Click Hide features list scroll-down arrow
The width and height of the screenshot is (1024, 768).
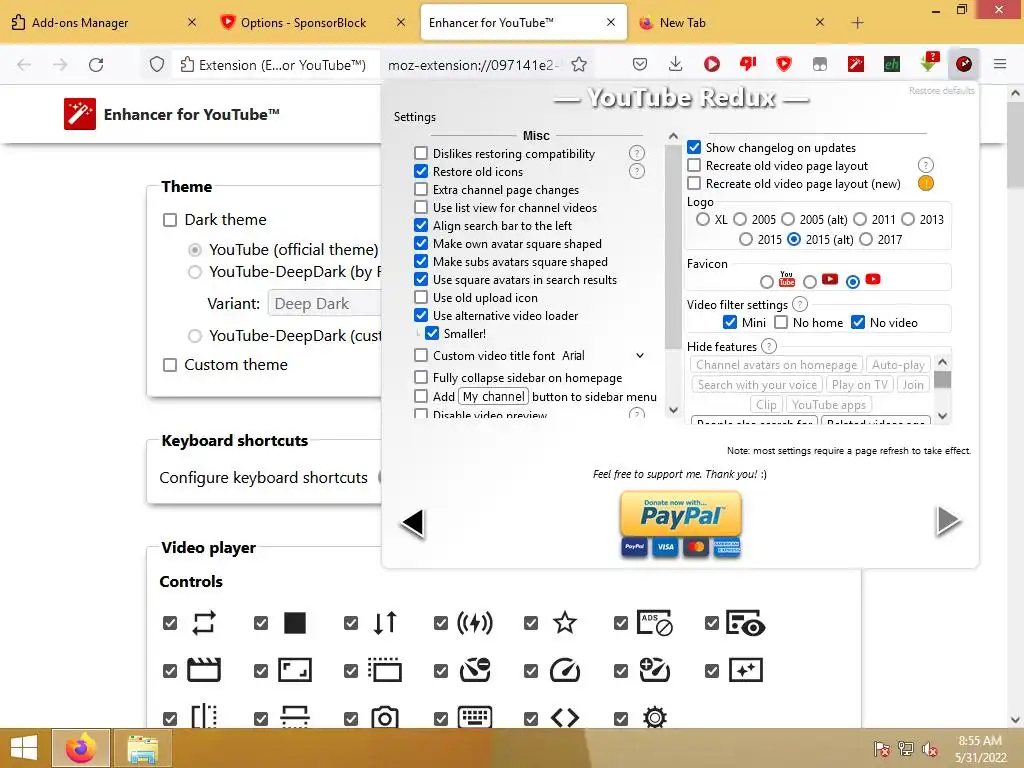click(x=942, y=415)
